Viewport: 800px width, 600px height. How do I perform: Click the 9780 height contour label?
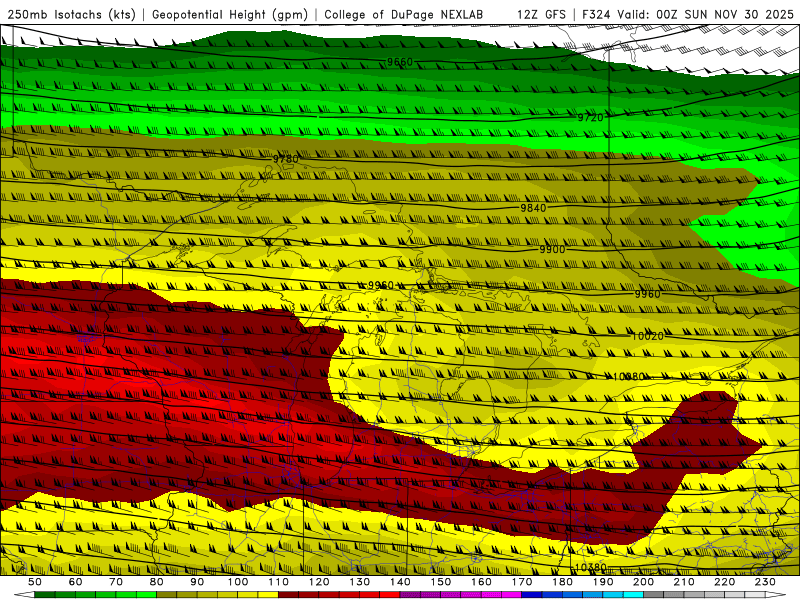pyautogui.click(x=285, y=159)
